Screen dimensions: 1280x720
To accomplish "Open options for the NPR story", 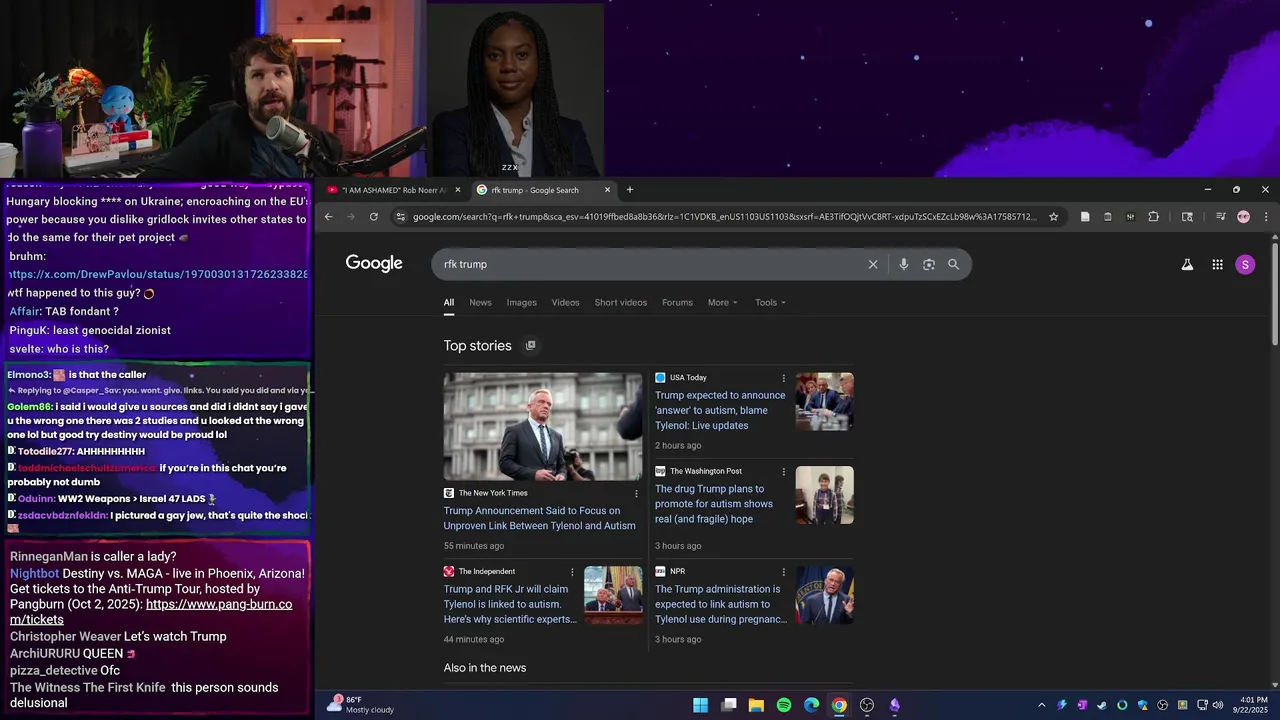I will point(783,572).
